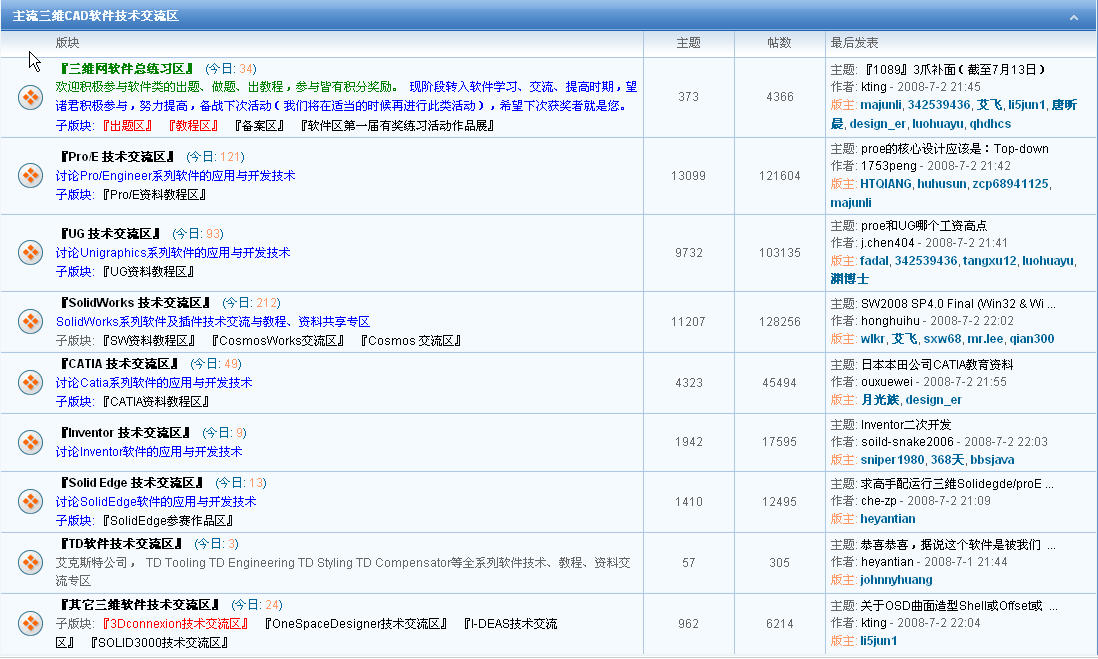This screenshot has width=1098, height=659.
Task: View moderator bbsjava's profile
Action: pyautogui.click(x=992, y=460)
